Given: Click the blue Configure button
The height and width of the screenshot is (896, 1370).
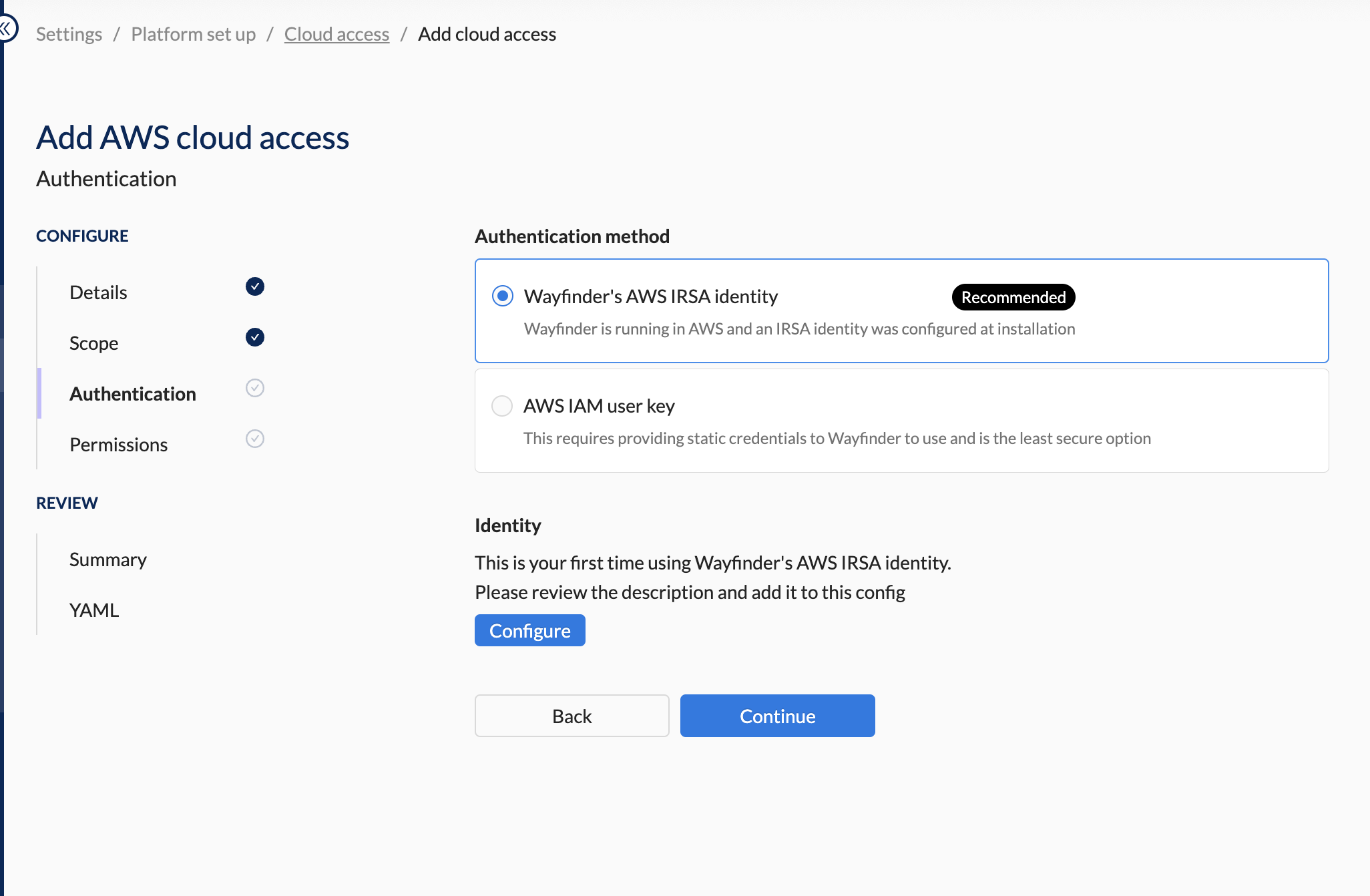Looking at the screenshot, I should [x=529, y=630].
